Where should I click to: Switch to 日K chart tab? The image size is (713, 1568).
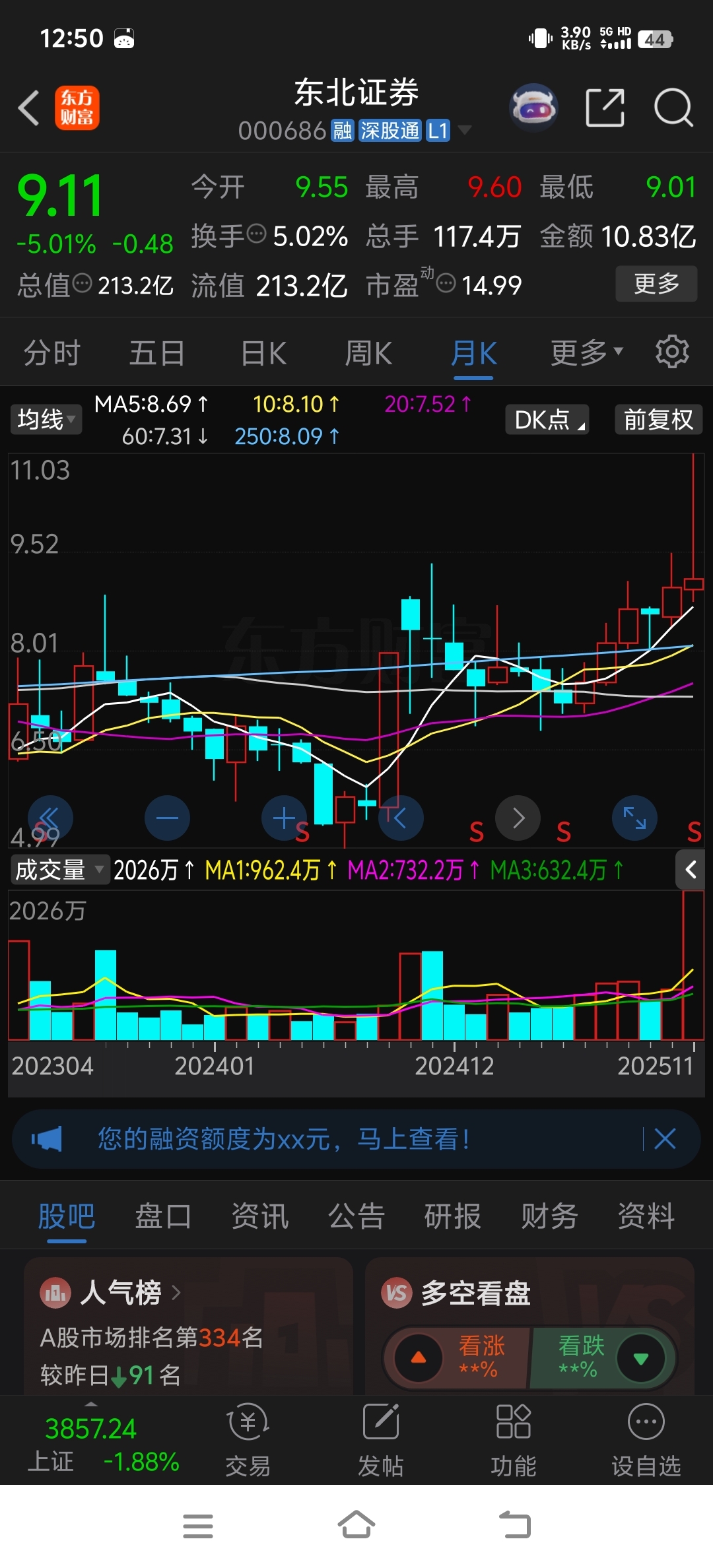click(x=263, y=352)
